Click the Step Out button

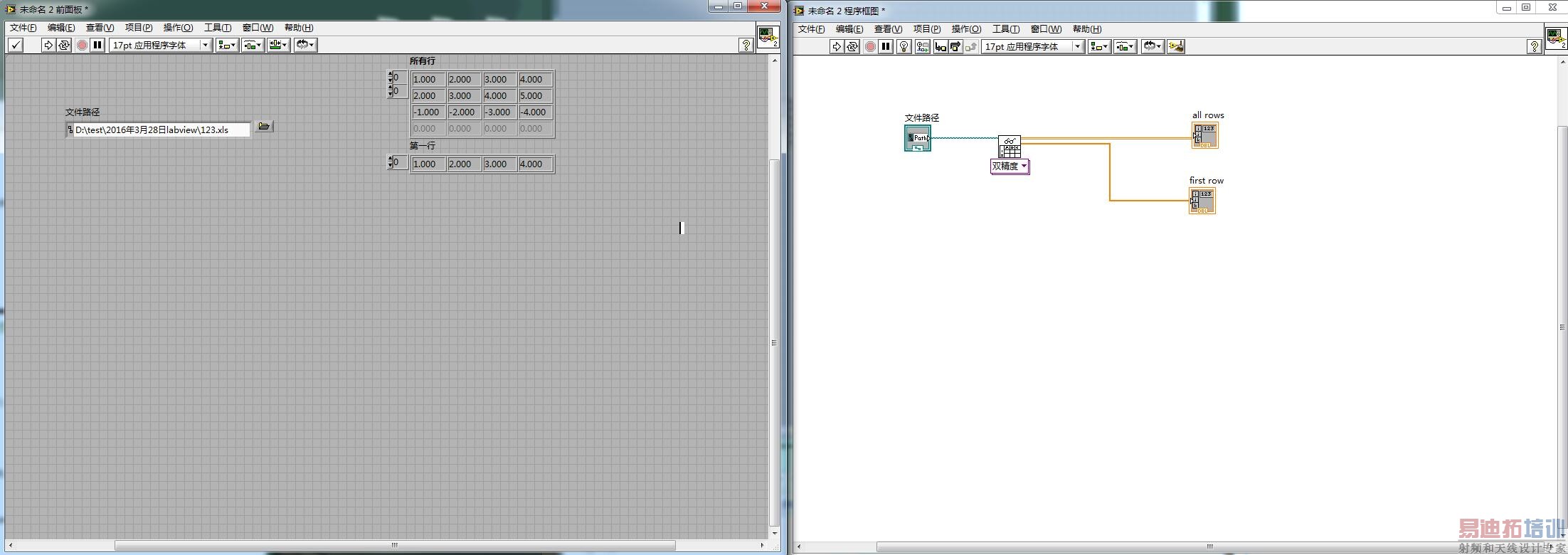(x=971, y=46)
